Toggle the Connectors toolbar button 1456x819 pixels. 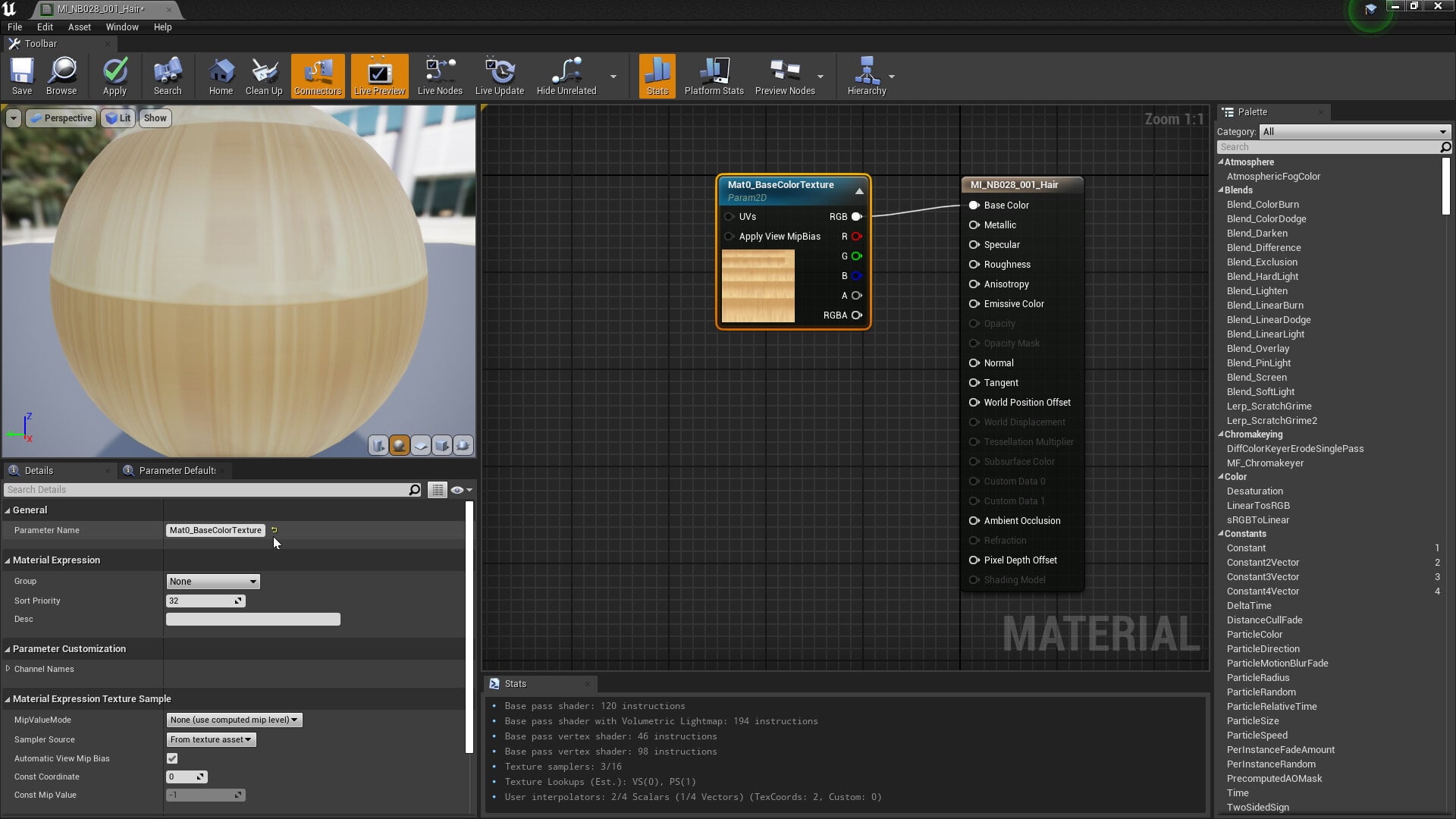(x=318, y=76)
